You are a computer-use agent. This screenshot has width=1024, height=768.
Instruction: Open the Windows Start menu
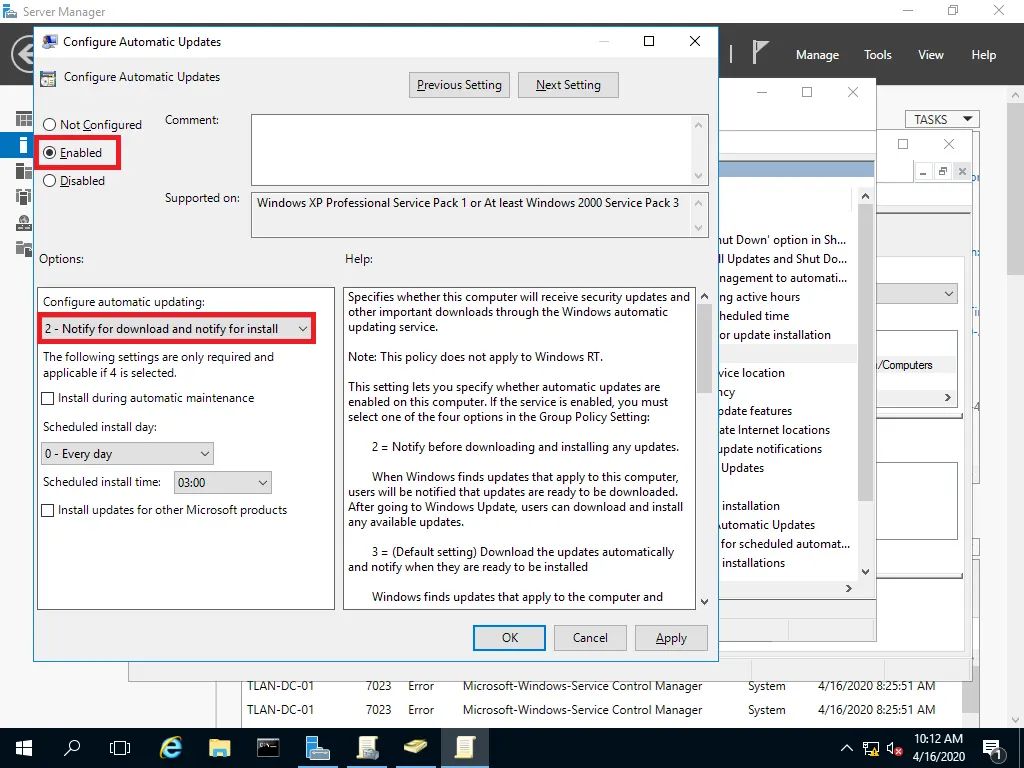pos(24,747)
